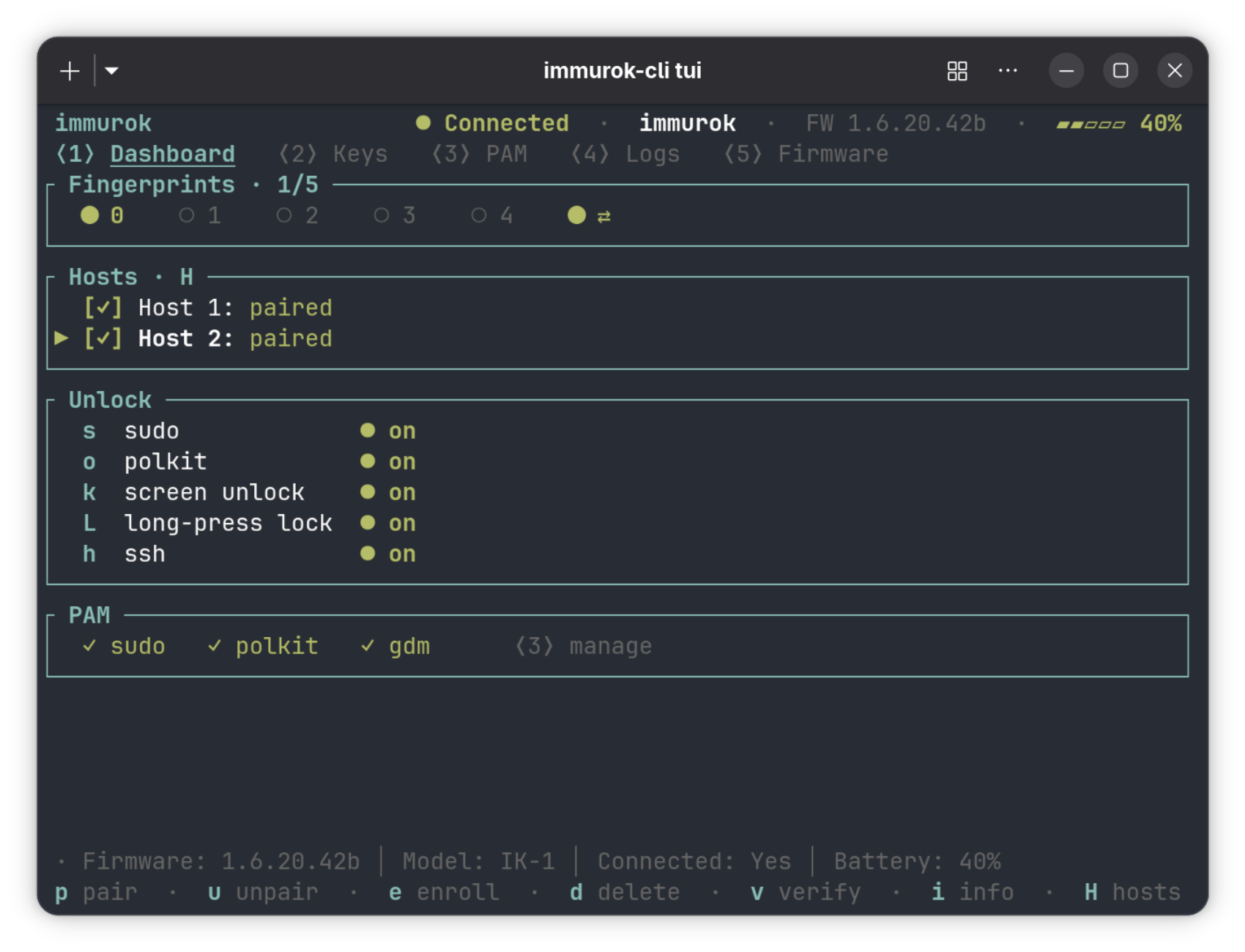
Task: Select empty fingerprint slot 4
Action: coord(492,215)
